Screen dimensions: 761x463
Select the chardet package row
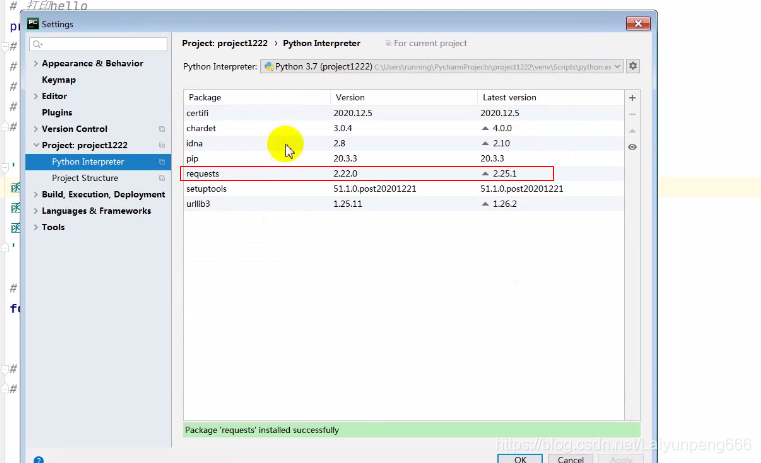tap(404, 128)
